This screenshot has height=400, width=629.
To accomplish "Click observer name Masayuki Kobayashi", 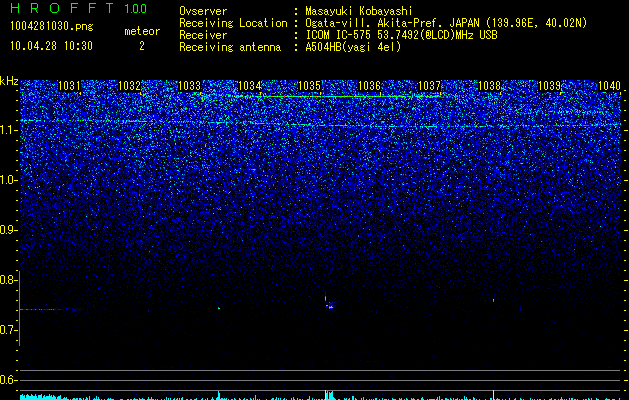I will pos(359,11).
